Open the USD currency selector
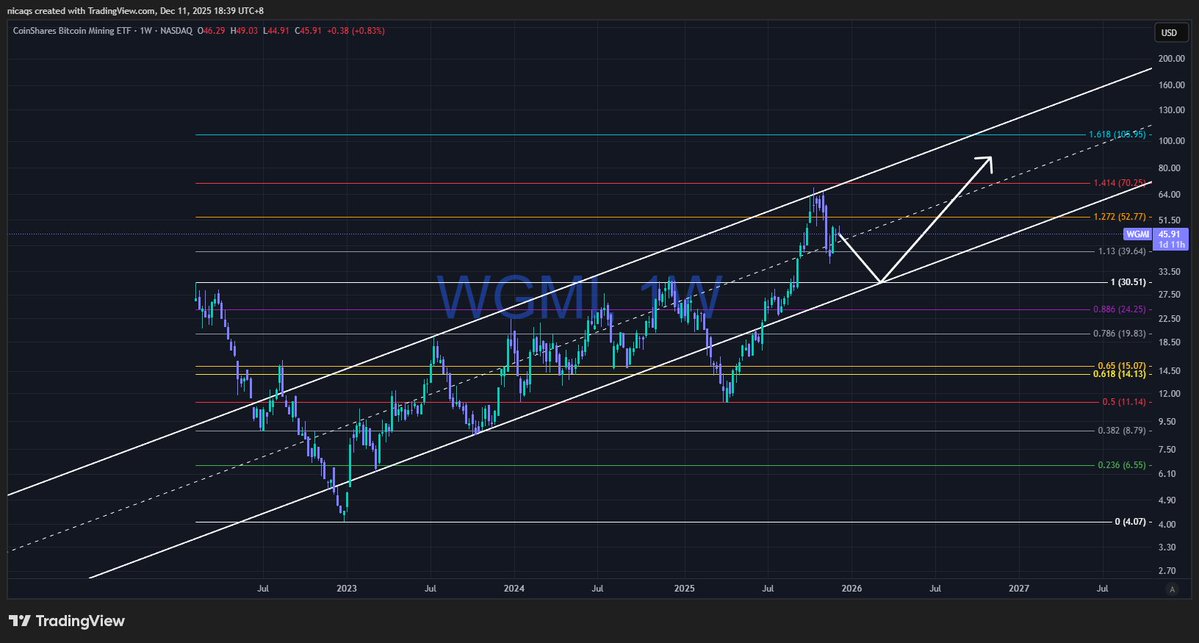 [x=1169, y=33]
